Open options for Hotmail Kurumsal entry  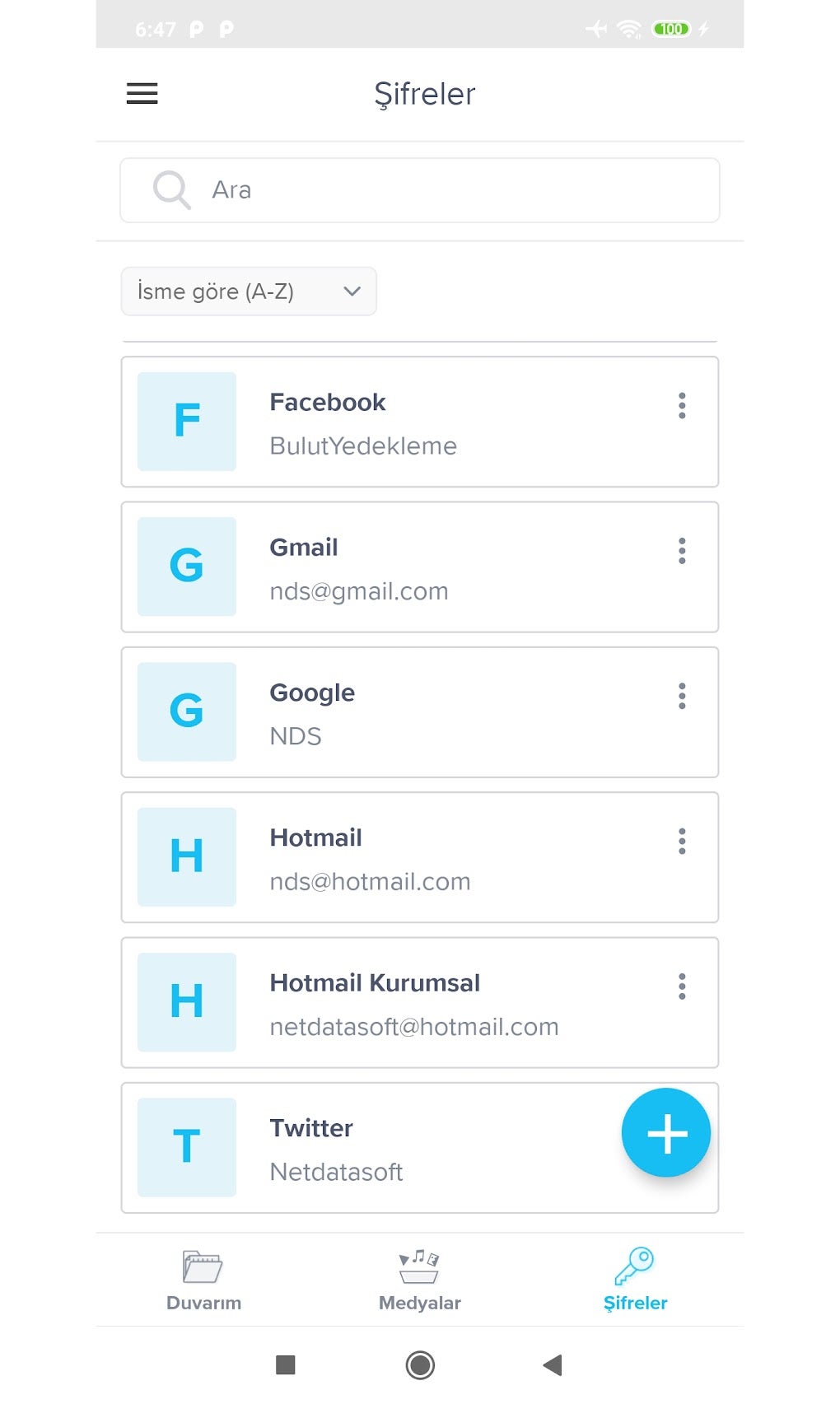(x=682, y=987)
